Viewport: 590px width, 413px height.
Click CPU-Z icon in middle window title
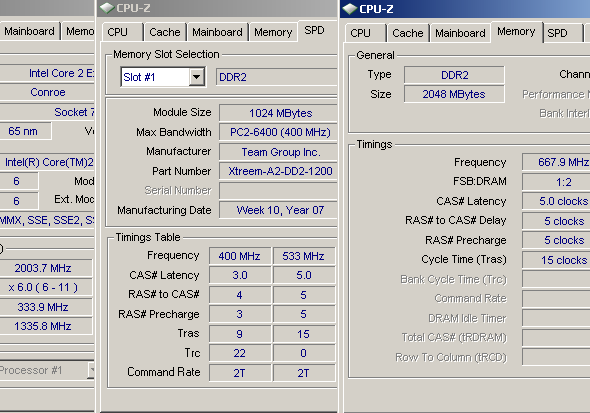pos(107,8)
